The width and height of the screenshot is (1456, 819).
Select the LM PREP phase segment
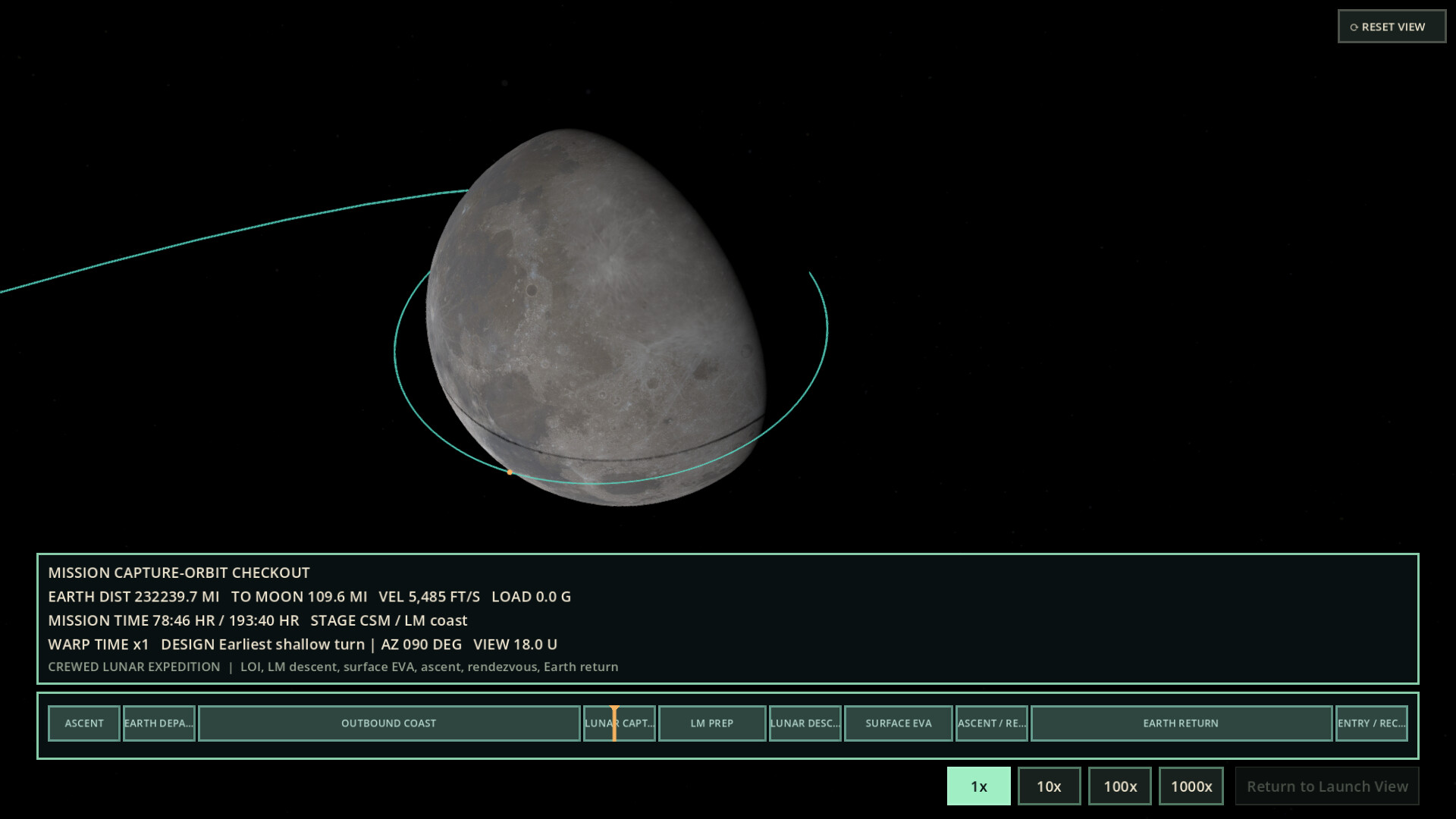pyautogui.click(x=712, y=723)
